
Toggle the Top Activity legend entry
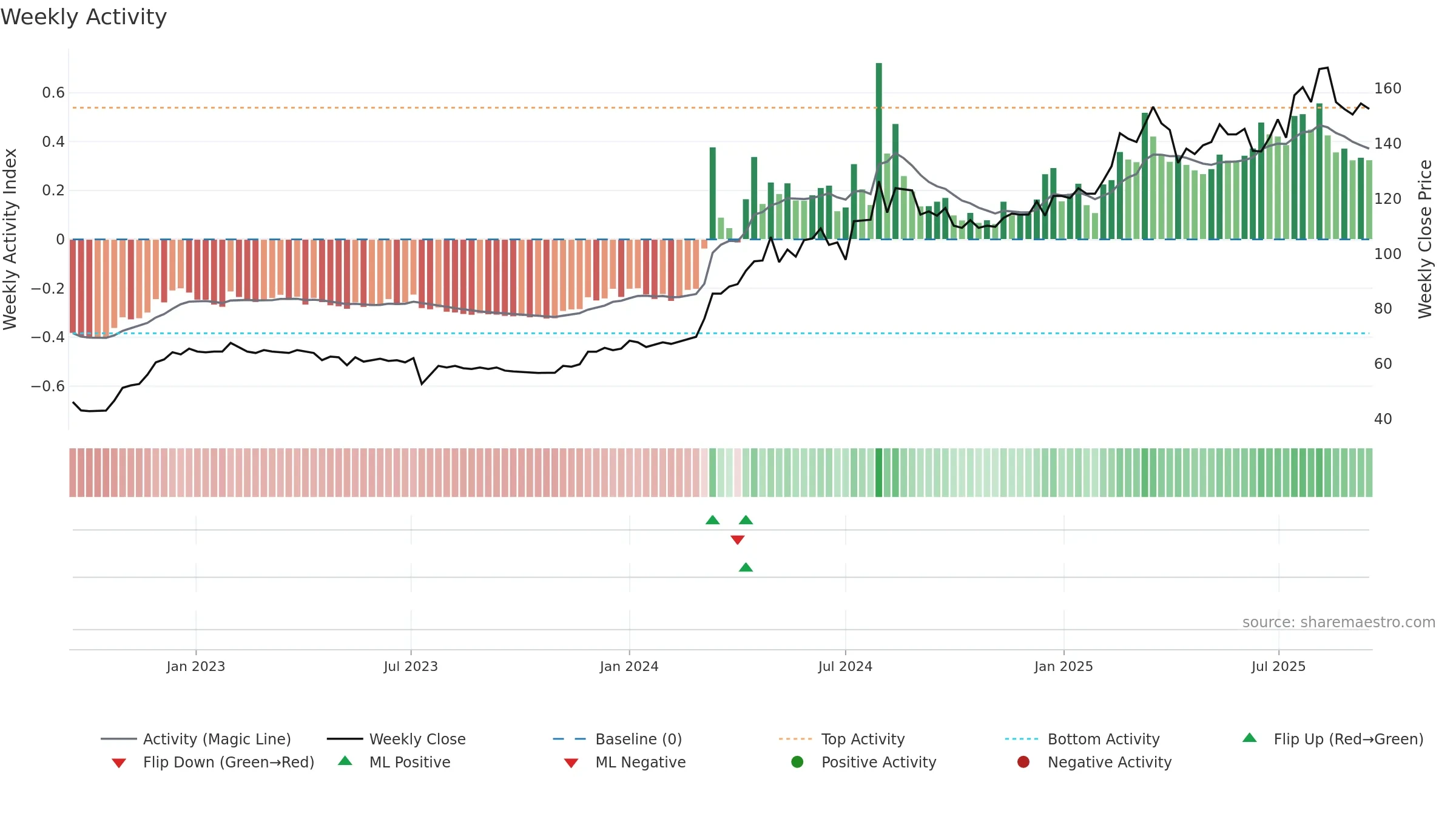coord(841,739)
